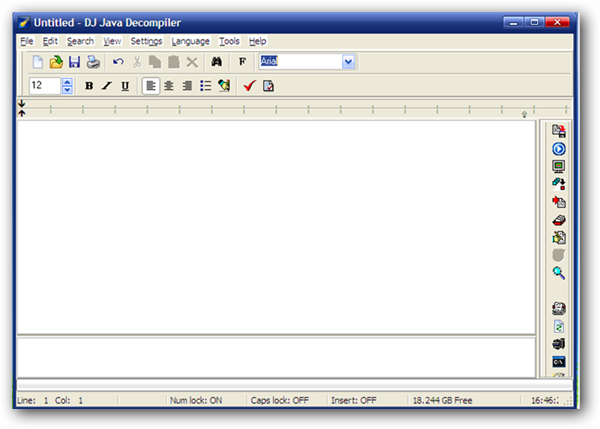
Task: Click the 'Line: 1 Col: 1' status entry
Action: 50,400
